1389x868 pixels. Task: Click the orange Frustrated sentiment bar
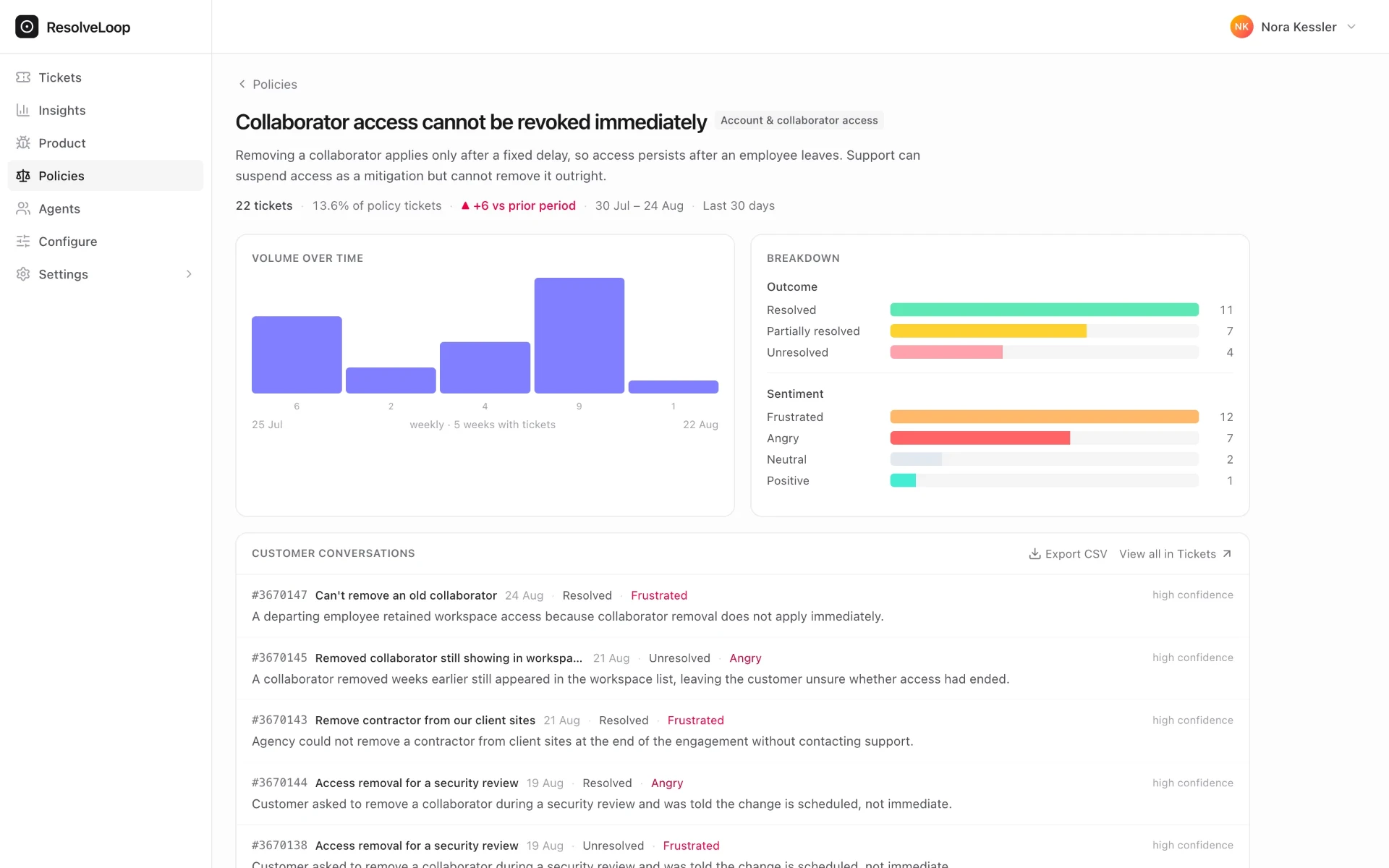pos(1044,417)
